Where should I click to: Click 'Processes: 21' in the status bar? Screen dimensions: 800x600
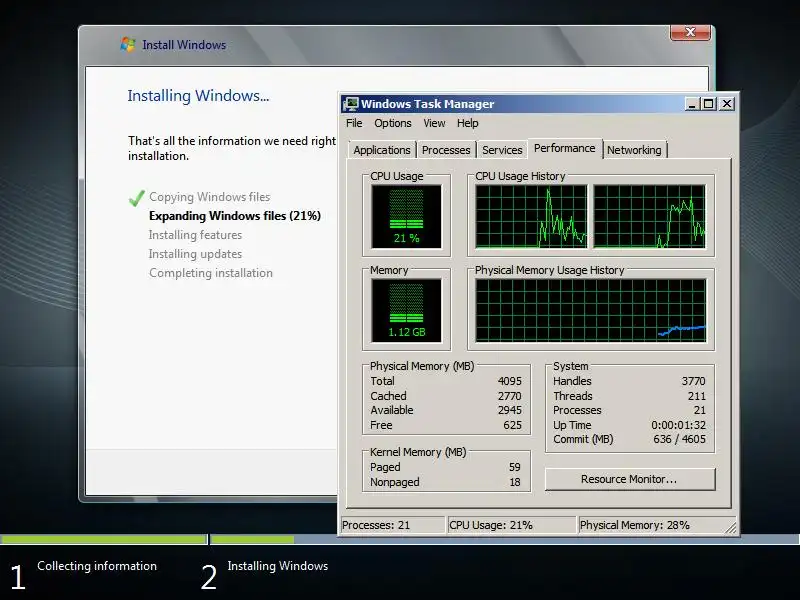coord(376,525)
